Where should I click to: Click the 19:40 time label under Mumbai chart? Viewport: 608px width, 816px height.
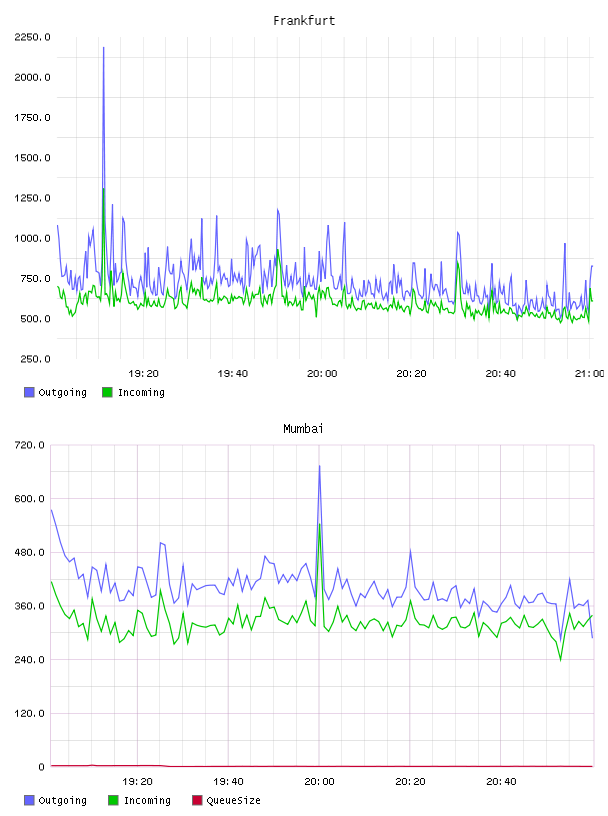click(x=228, y=782)
